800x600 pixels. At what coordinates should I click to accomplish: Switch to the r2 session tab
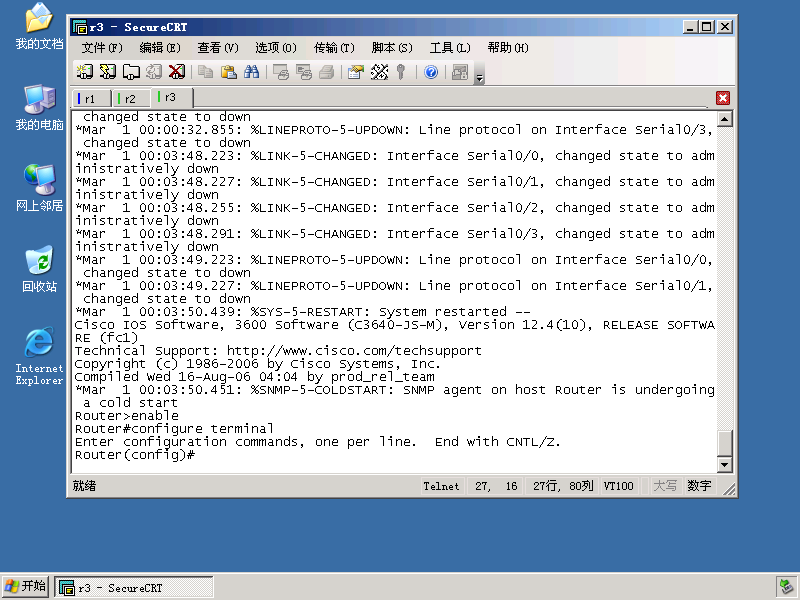[131, 98]
